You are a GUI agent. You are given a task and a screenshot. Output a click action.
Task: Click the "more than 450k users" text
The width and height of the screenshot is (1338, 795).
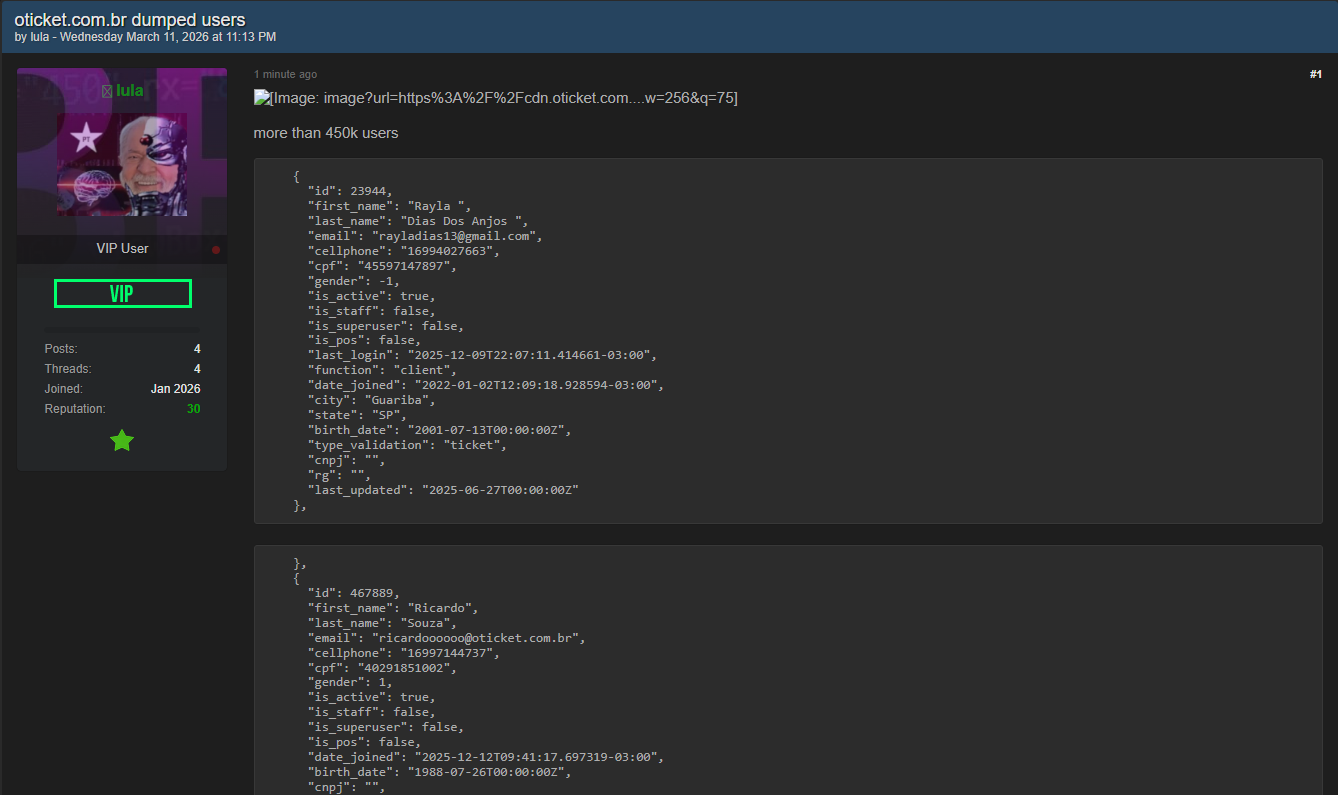326,133
